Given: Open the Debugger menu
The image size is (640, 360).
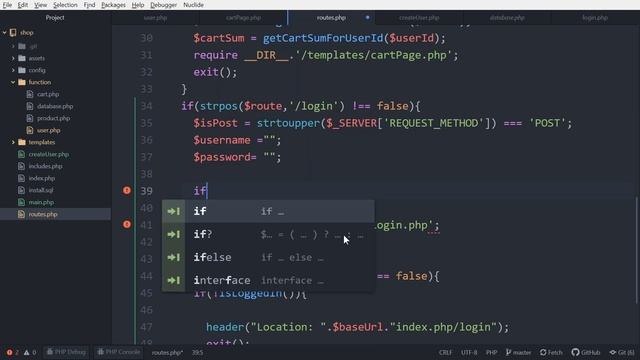Looking at the screenshot, I should point(163,5).
